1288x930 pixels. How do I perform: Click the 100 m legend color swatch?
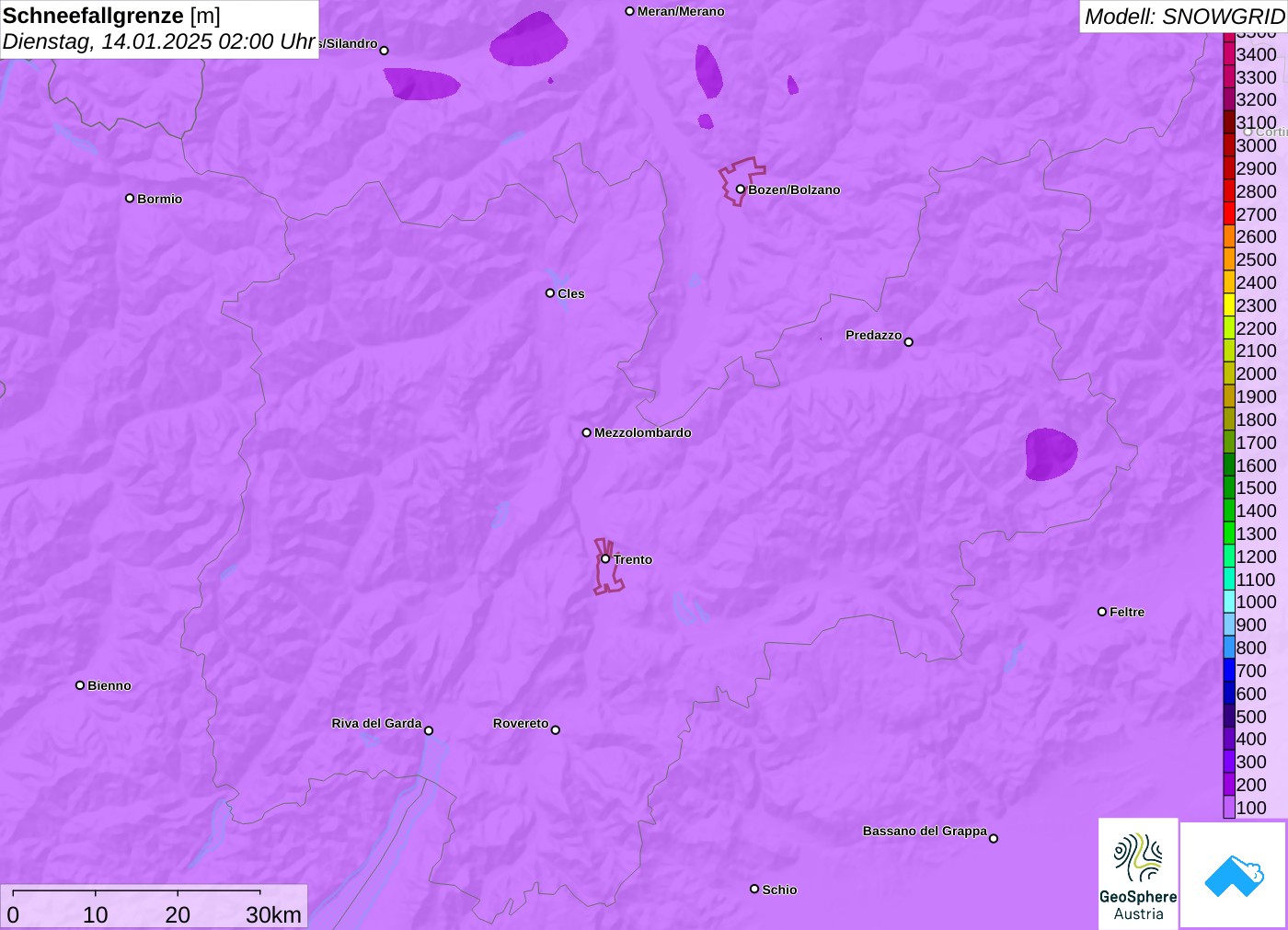(x=1229, y=808)
